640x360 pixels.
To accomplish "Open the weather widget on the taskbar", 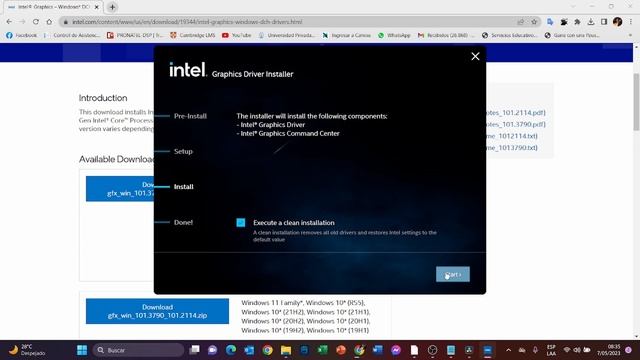I will tap(27, 350).
